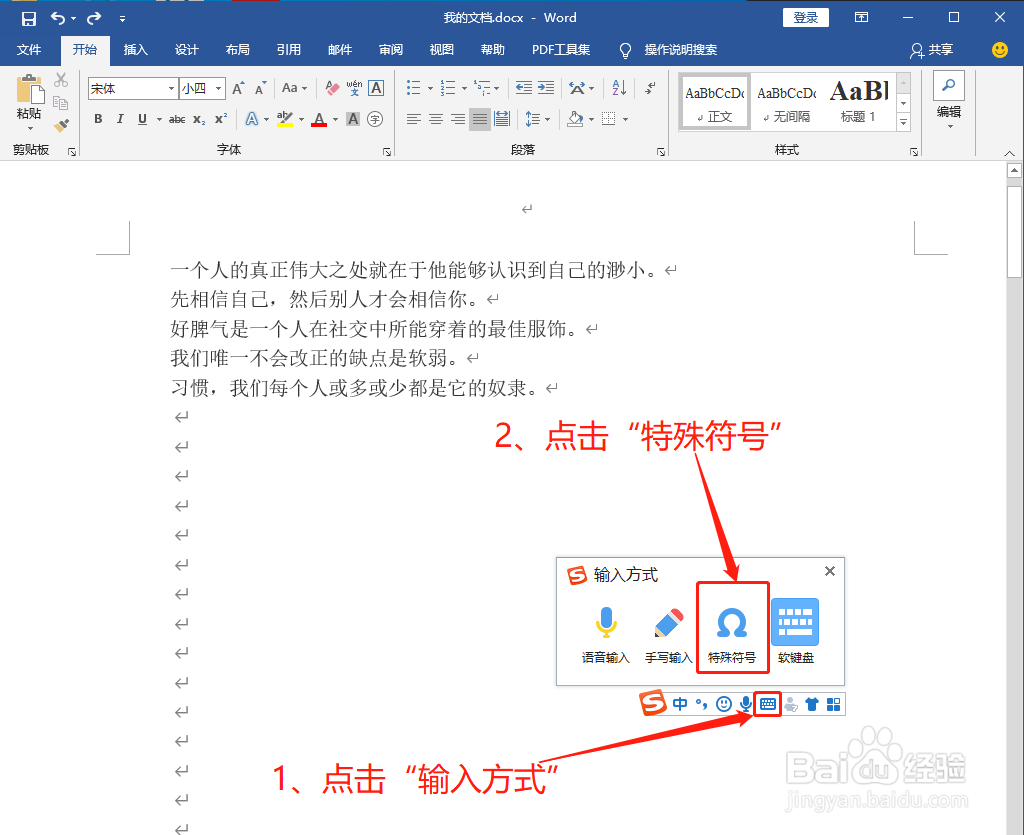Open the Sogou toolbox grid icon
This screenshot has height=835, width=1024.
coord(834,703)
